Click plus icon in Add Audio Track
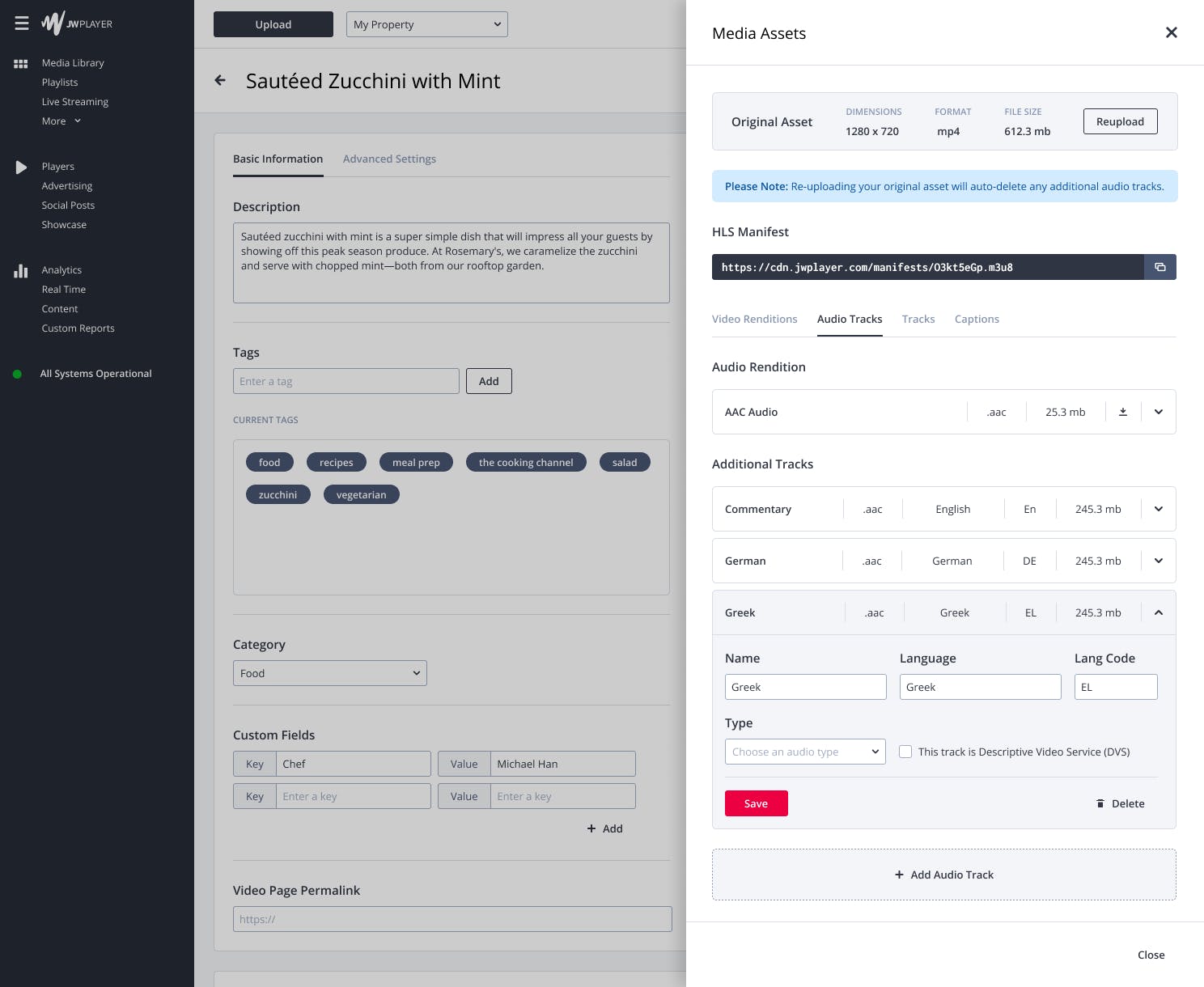The height and width of the screenshot is (987, 1204). (899, 875)
